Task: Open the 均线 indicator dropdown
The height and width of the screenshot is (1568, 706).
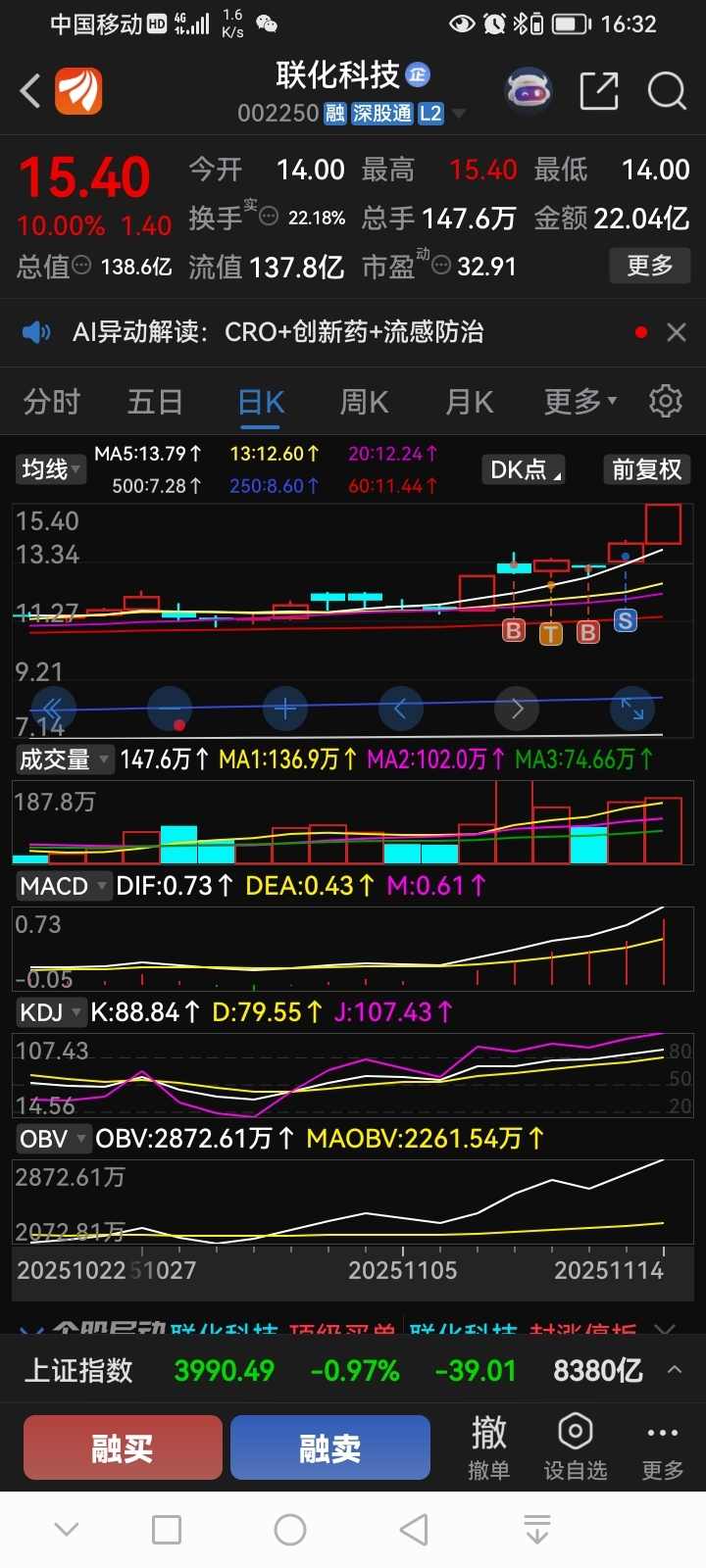Action: pos(52,469)
